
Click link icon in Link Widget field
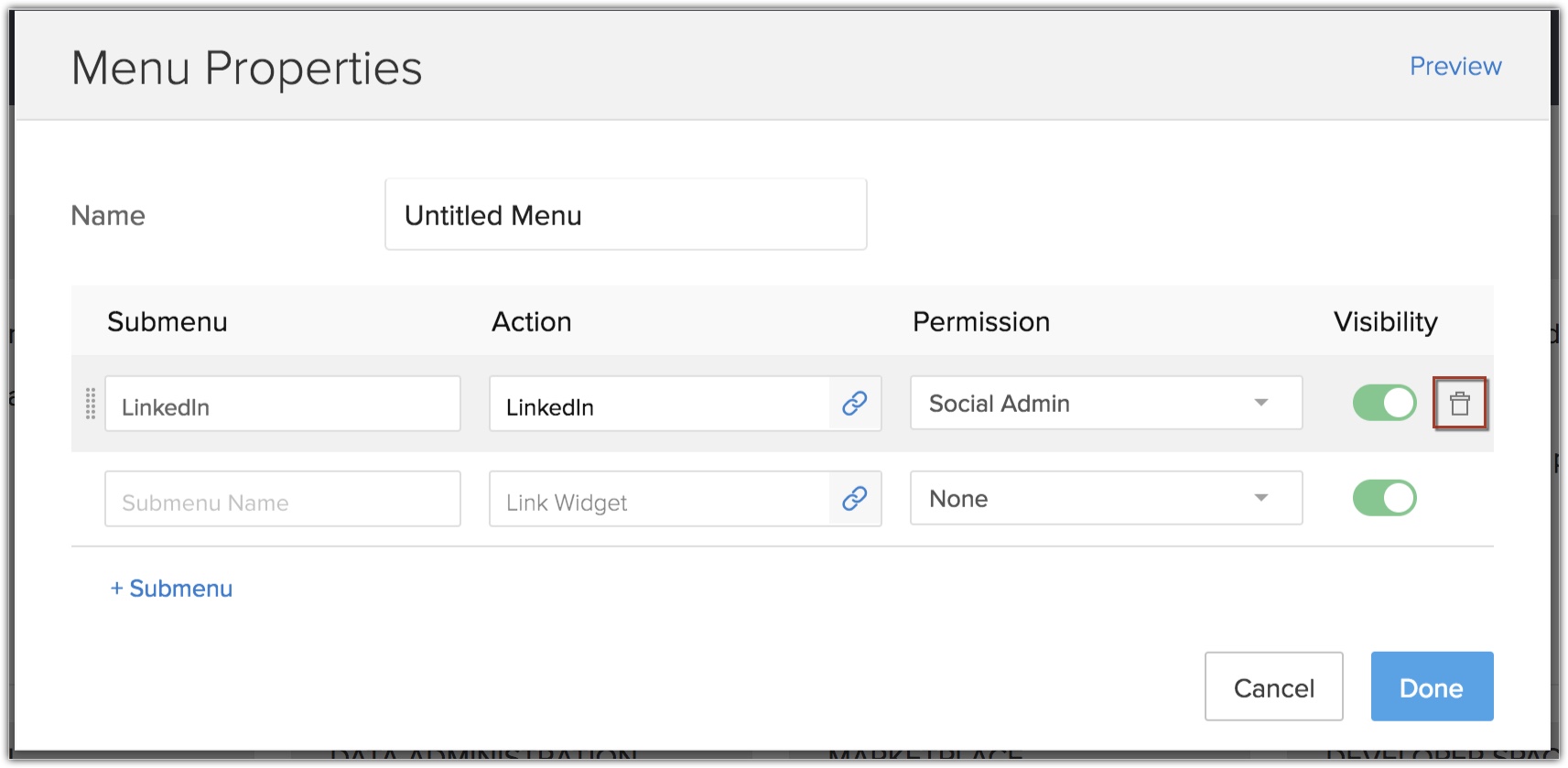855,499
